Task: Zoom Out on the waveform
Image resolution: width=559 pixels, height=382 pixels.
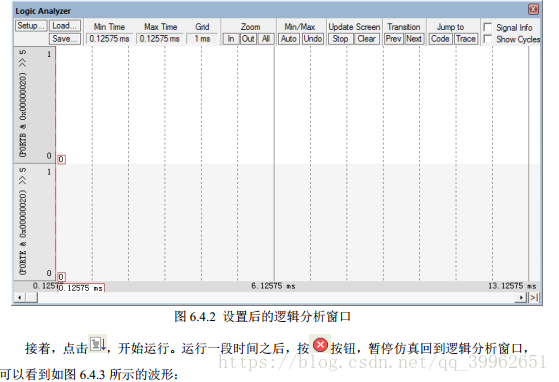Action: pyautogui.click(x=248, y=38)
